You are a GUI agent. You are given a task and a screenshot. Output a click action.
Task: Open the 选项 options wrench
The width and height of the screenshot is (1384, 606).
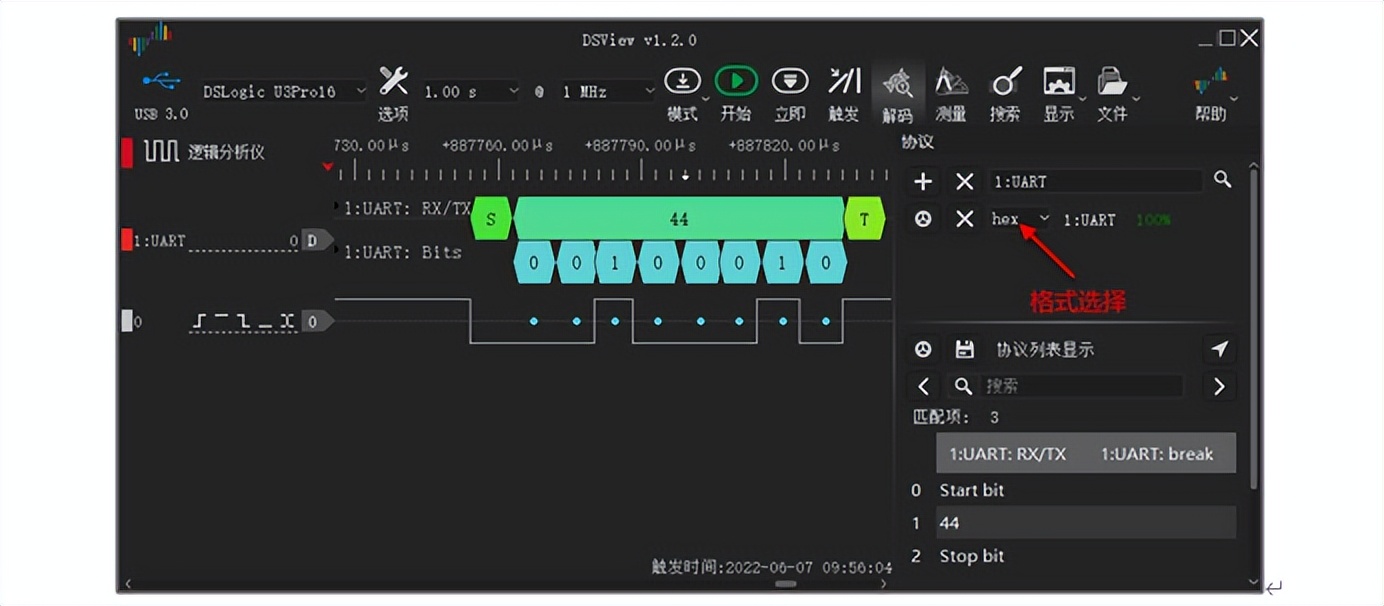[x=392, y=80]
